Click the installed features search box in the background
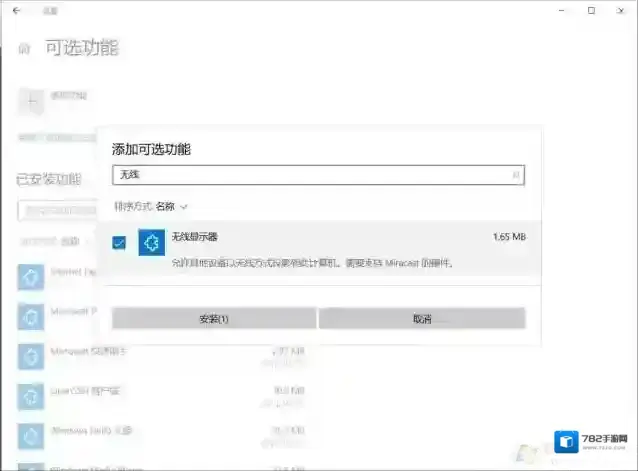The width and height of the screenshot is (638, 471). [x=58, y=210]
